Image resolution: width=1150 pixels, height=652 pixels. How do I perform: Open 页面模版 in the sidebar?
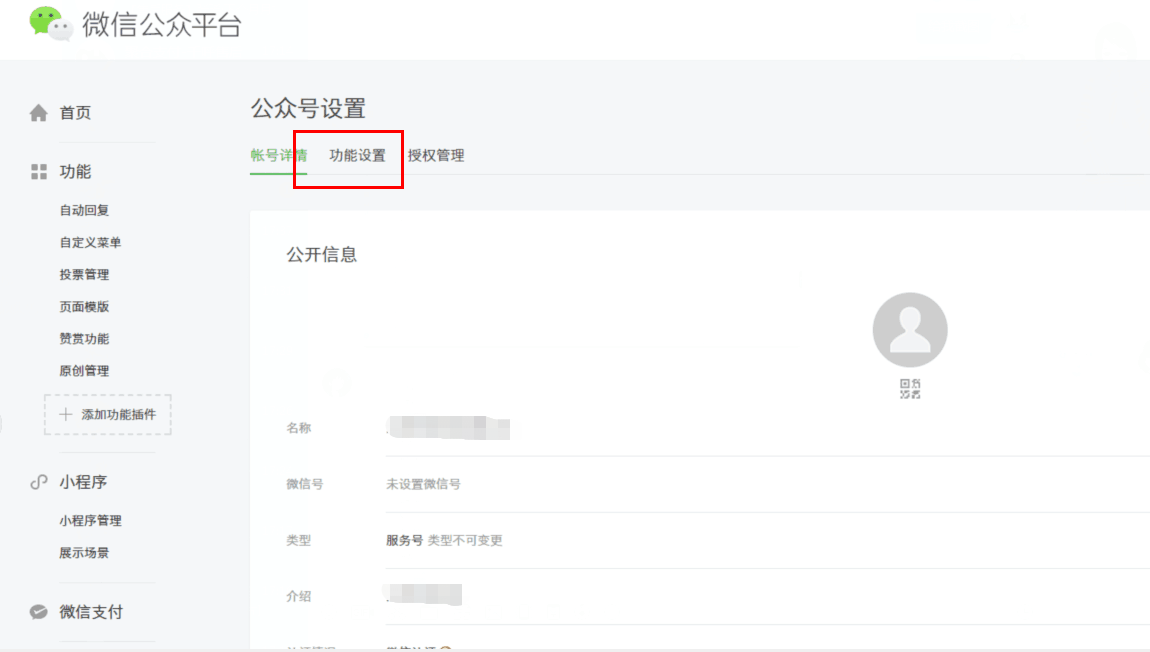tap(84, 307)
